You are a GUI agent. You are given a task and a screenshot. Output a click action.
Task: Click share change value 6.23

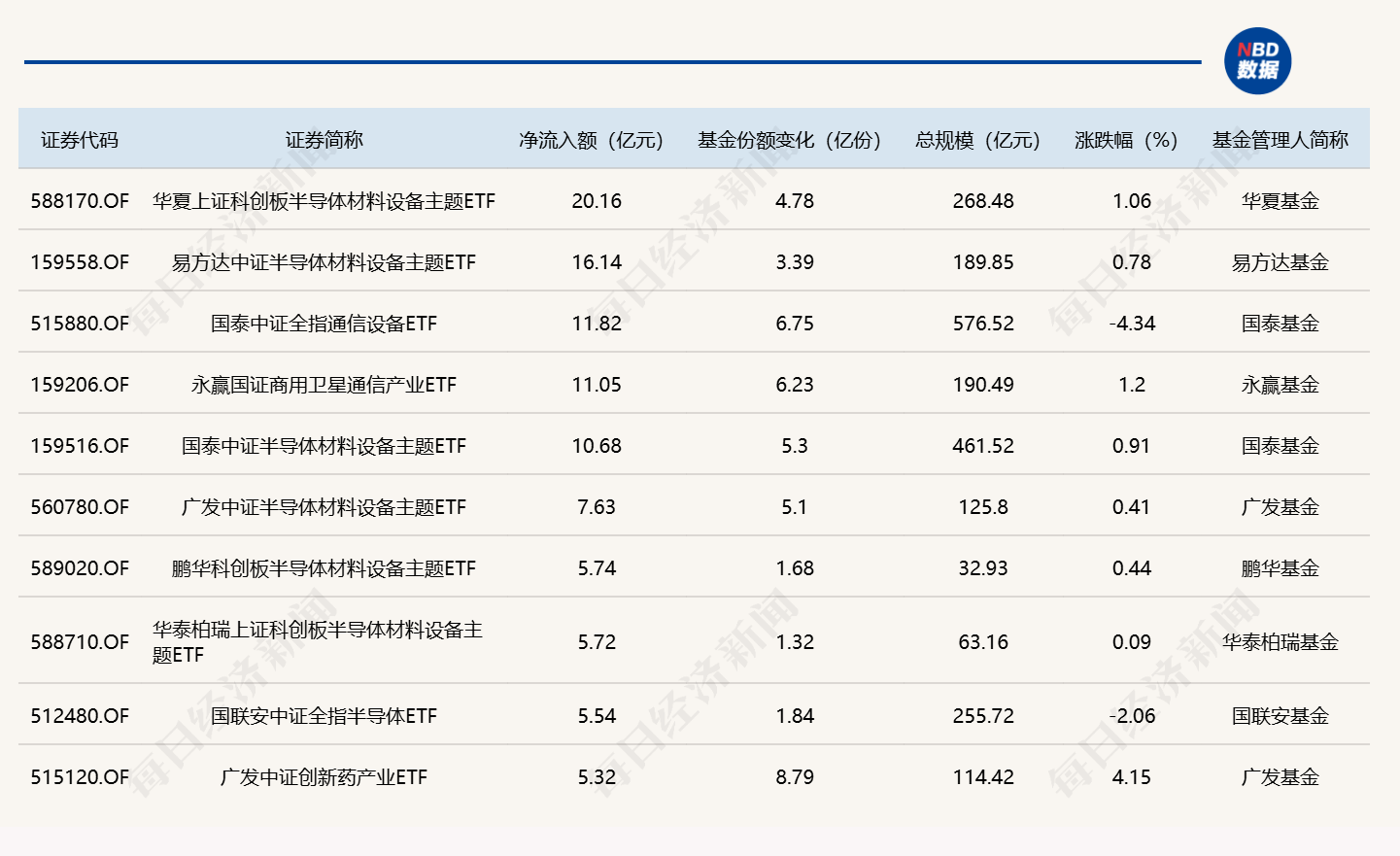coord(795,385)
